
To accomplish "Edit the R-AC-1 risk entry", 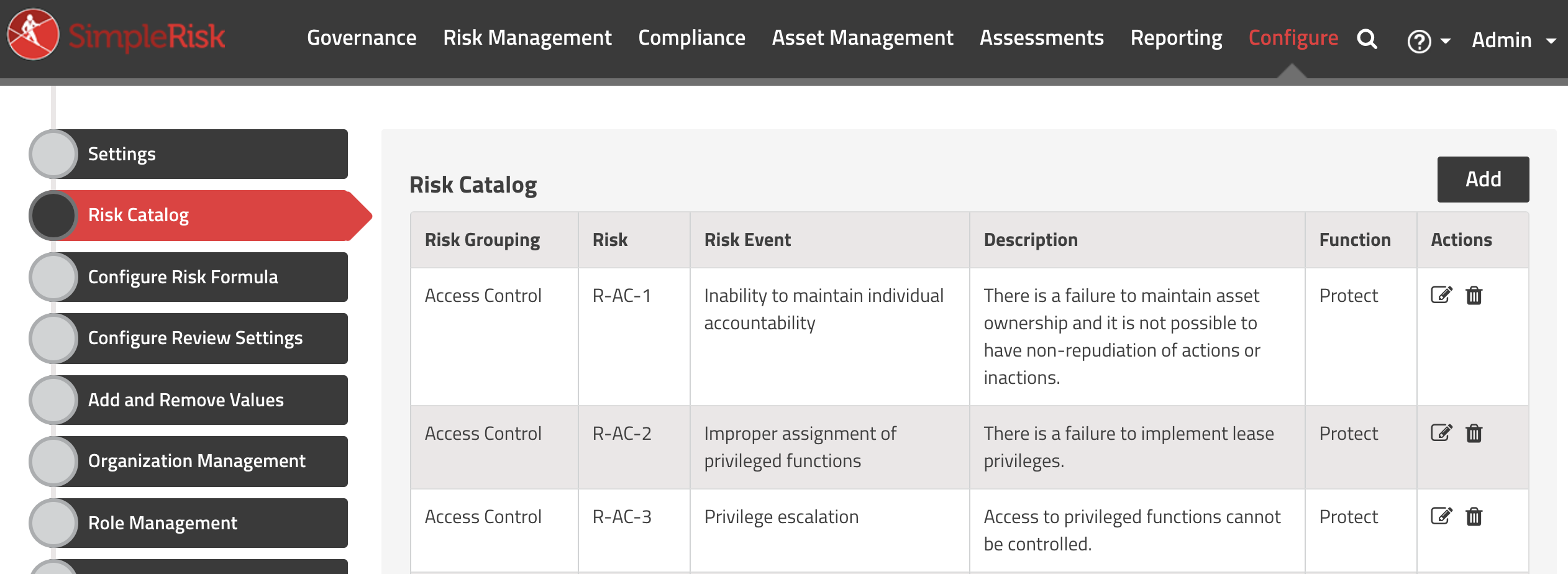I will (1441, 295).
